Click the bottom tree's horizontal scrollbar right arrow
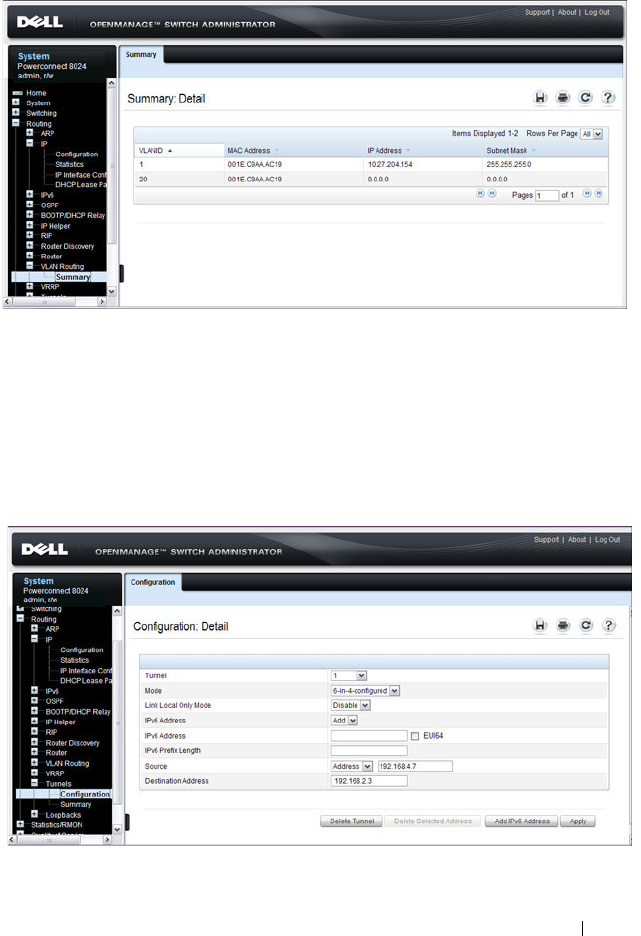The image size is (641, 936). point(107,839)
